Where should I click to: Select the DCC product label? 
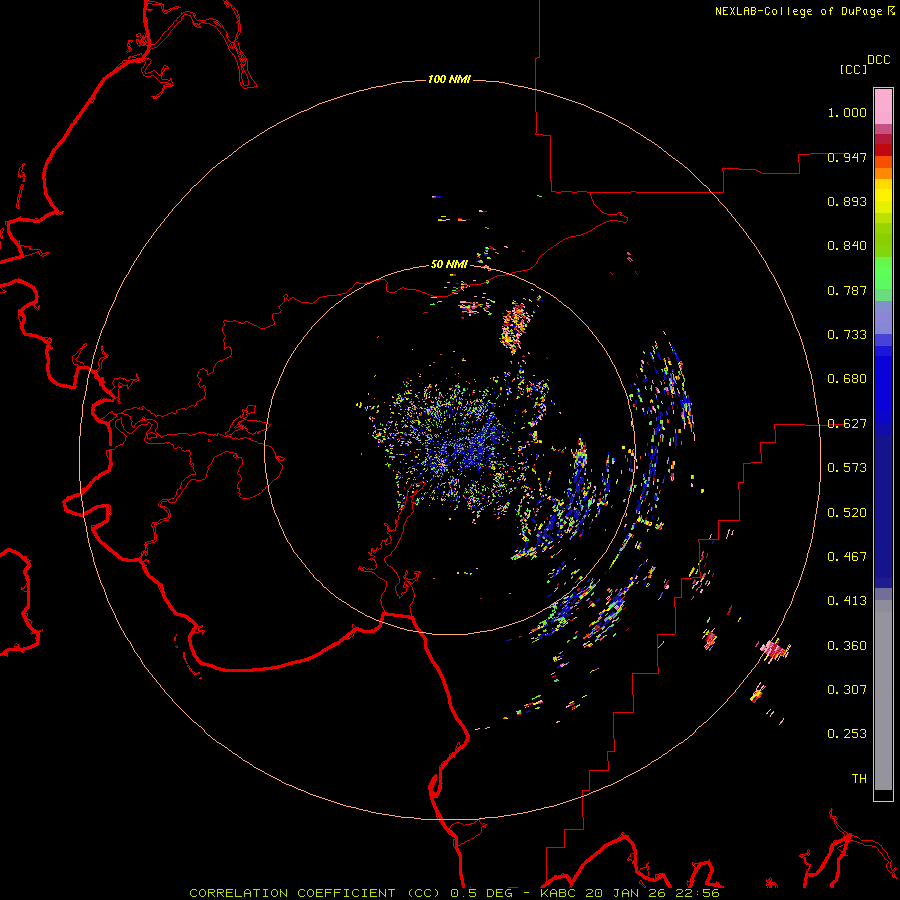(878, 60)
